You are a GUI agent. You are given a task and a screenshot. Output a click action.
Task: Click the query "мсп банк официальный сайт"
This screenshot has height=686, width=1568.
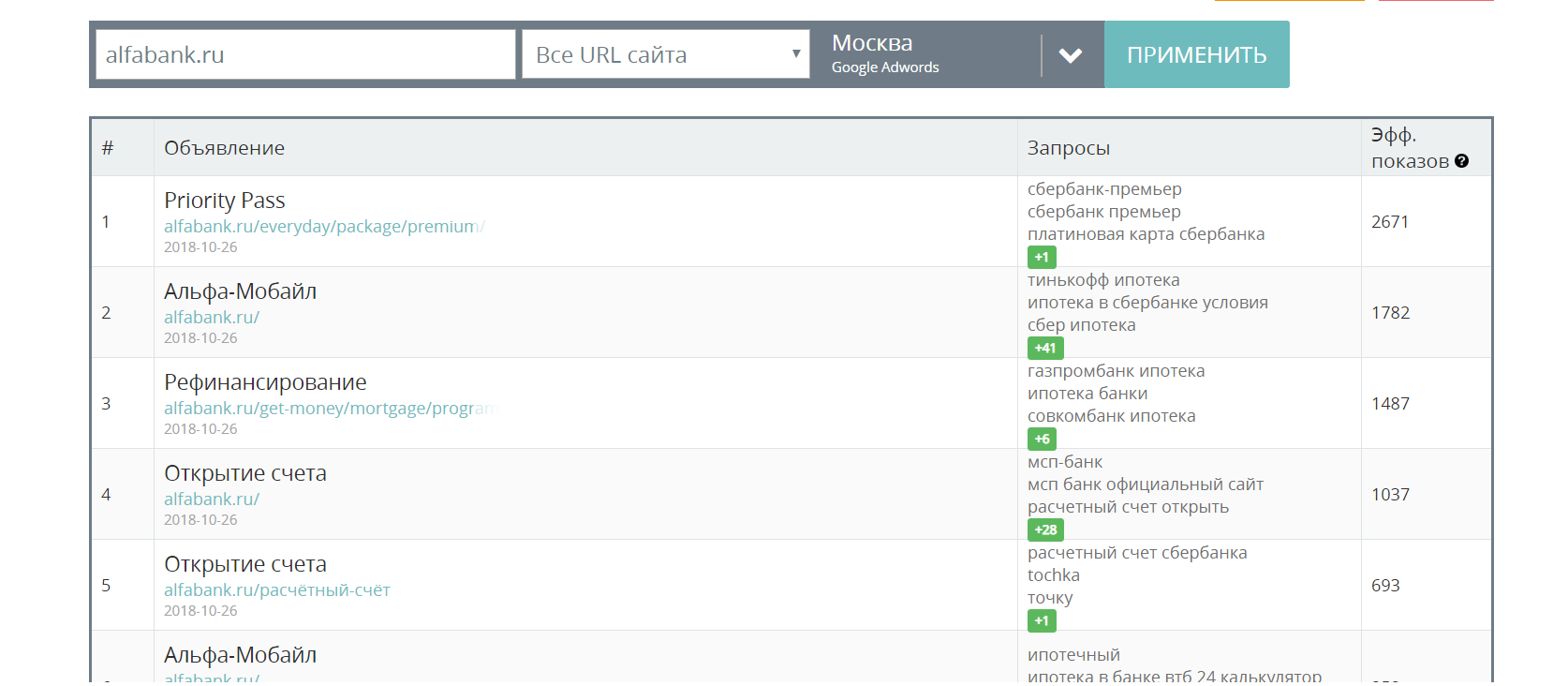[x=1146, y=485]
